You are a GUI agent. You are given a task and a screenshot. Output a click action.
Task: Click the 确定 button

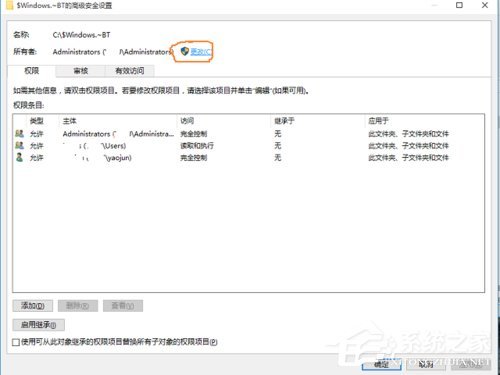click(x=381, y=364)
